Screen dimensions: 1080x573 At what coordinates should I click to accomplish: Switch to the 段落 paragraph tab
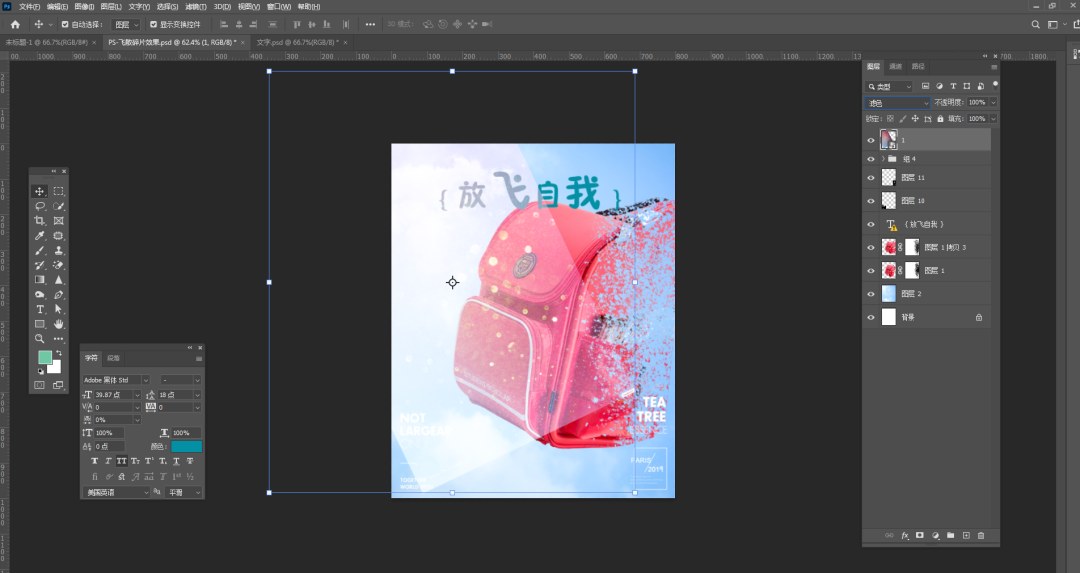[x=114, y=358]
